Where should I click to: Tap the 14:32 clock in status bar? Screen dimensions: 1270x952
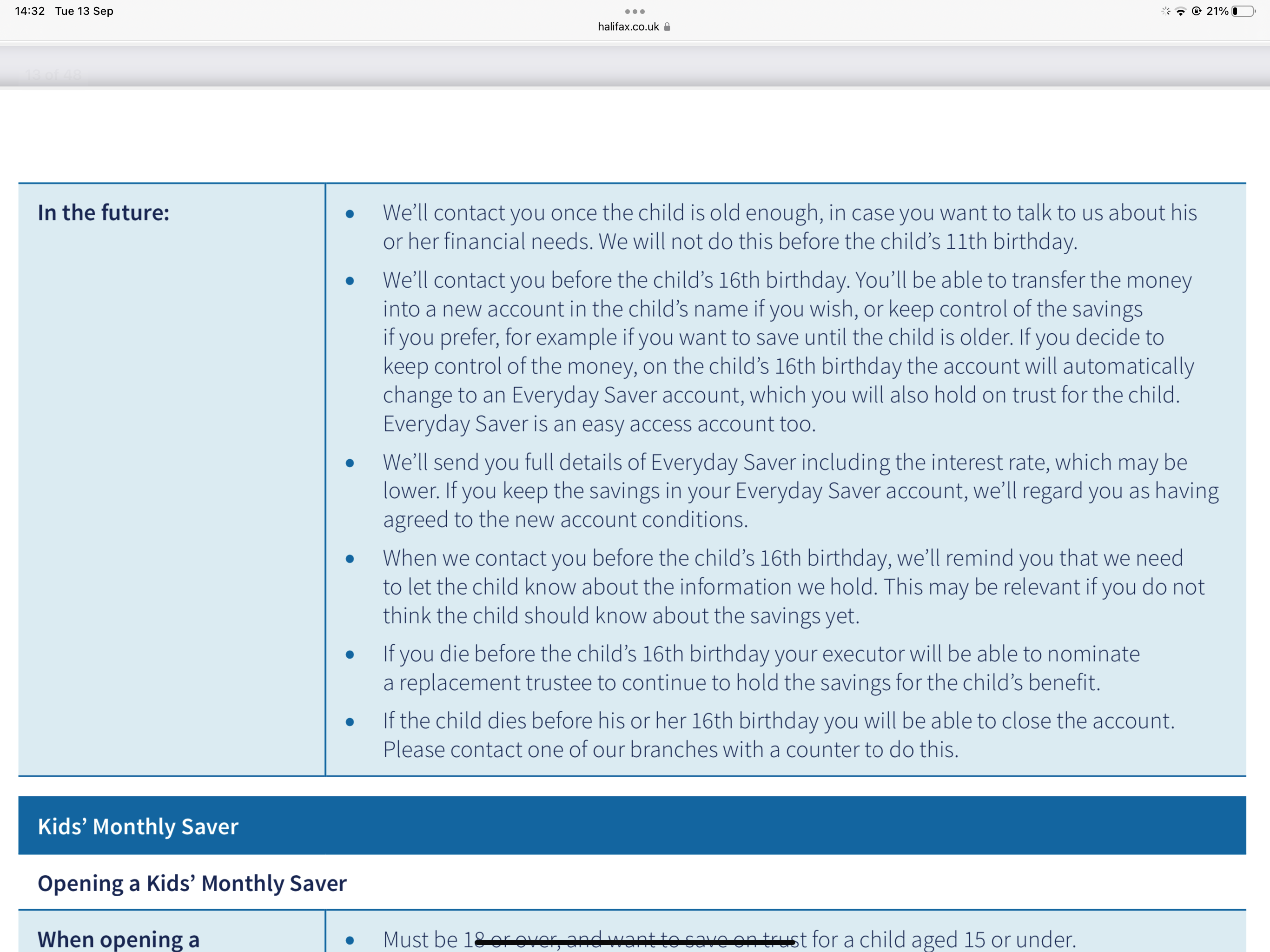pos(30,11)
